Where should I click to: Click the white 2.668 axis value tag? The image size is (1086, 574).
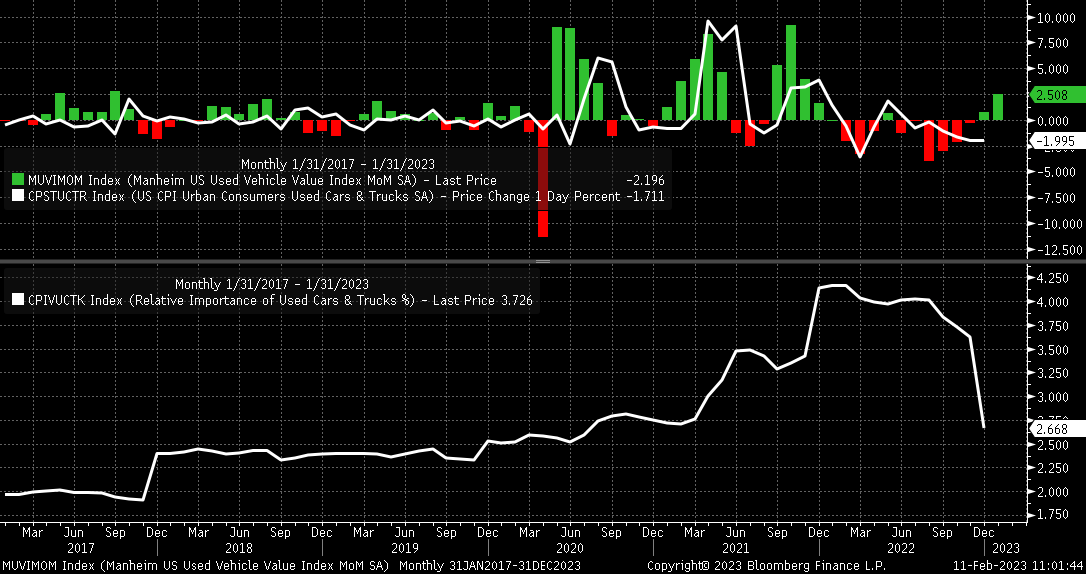[x=1055, y=428]
